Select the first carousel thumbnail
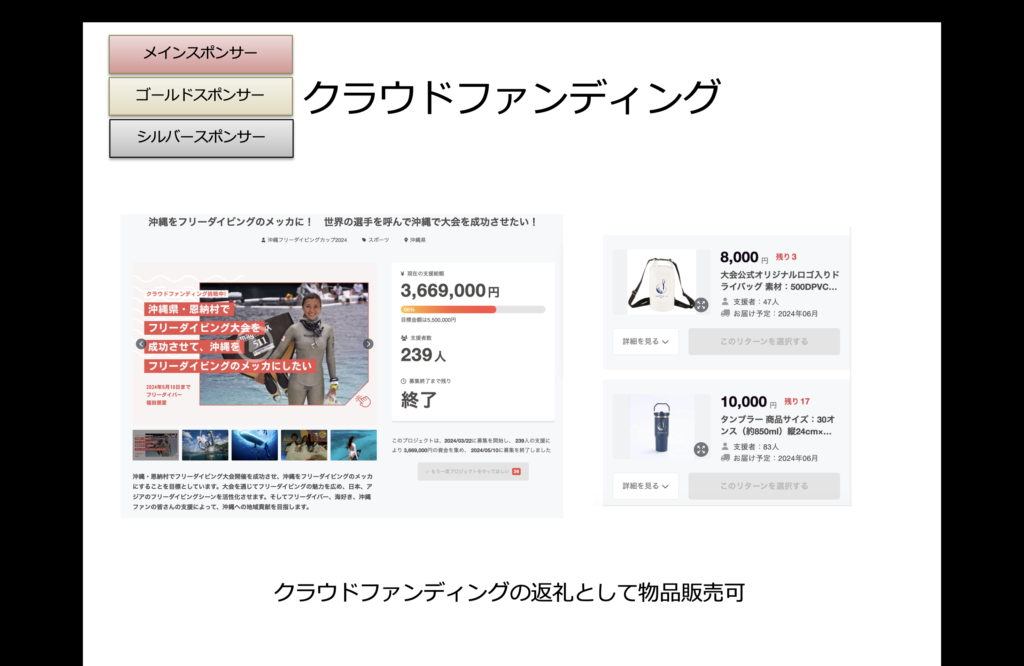 155,445
